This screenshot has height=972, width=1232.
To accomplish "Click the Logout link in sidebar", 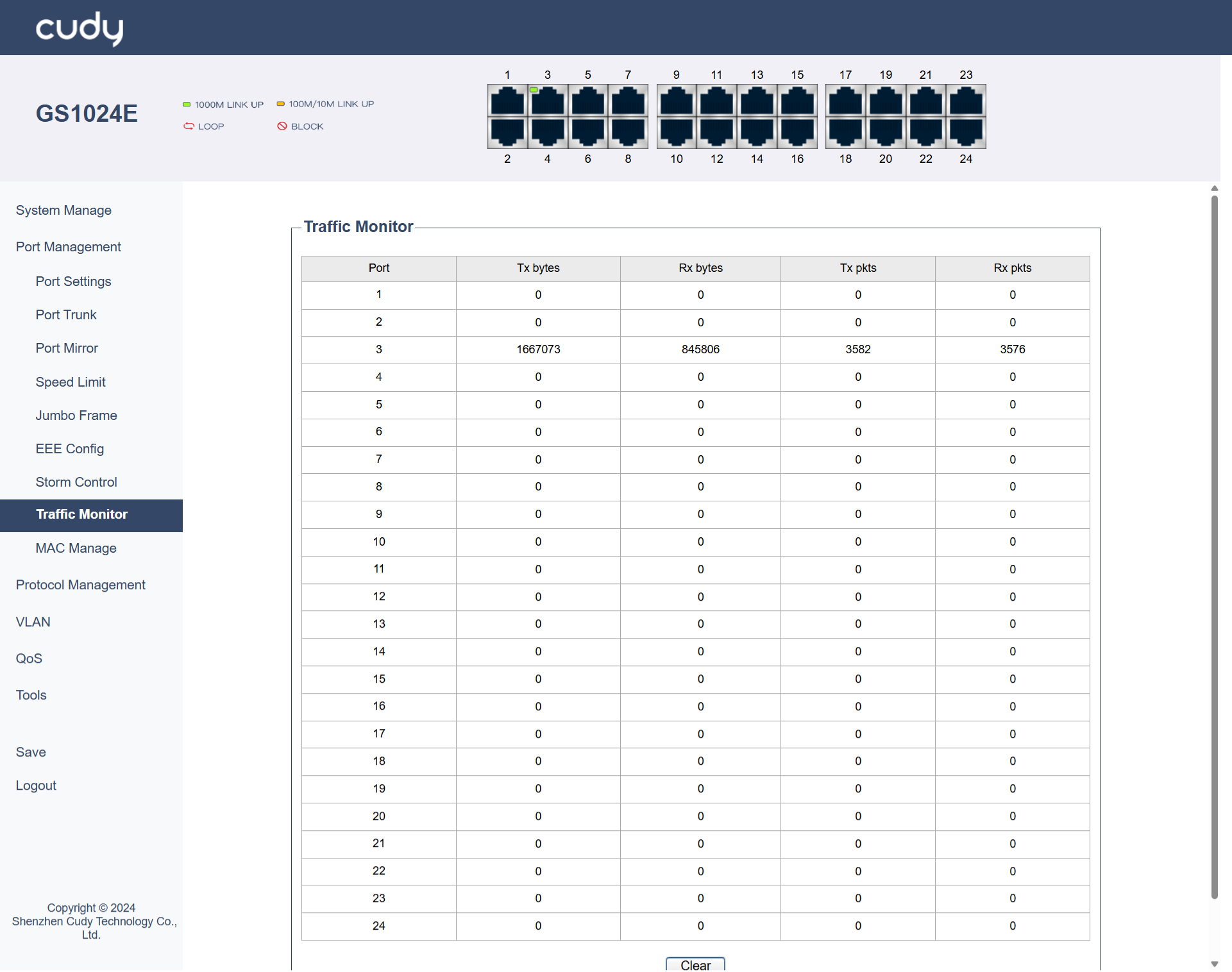I will [x=36, y=785].
